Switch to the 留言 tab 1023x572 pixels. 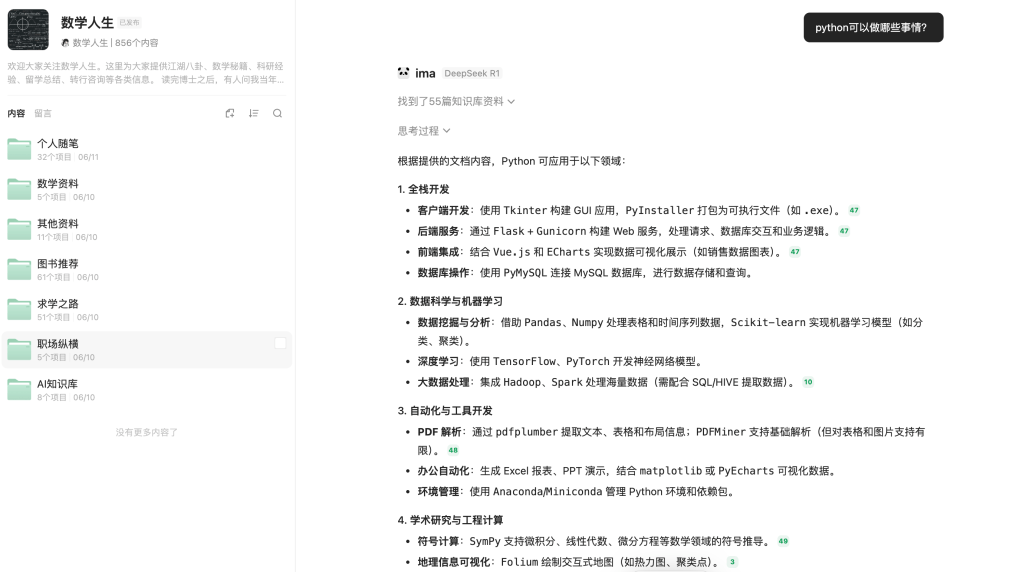click(x=43, y=114)
